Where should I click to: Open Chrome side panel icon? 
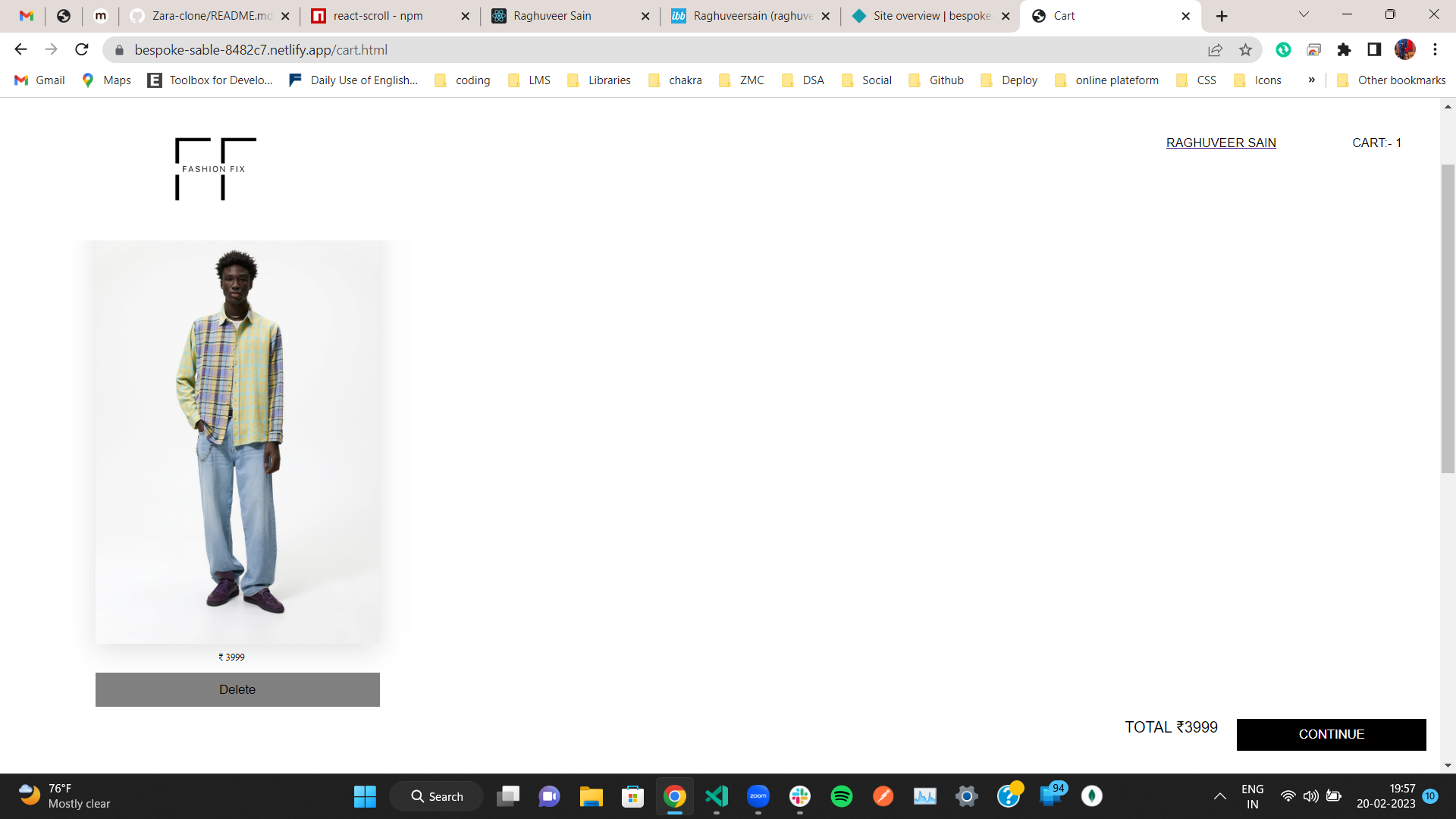point(1373,49)
